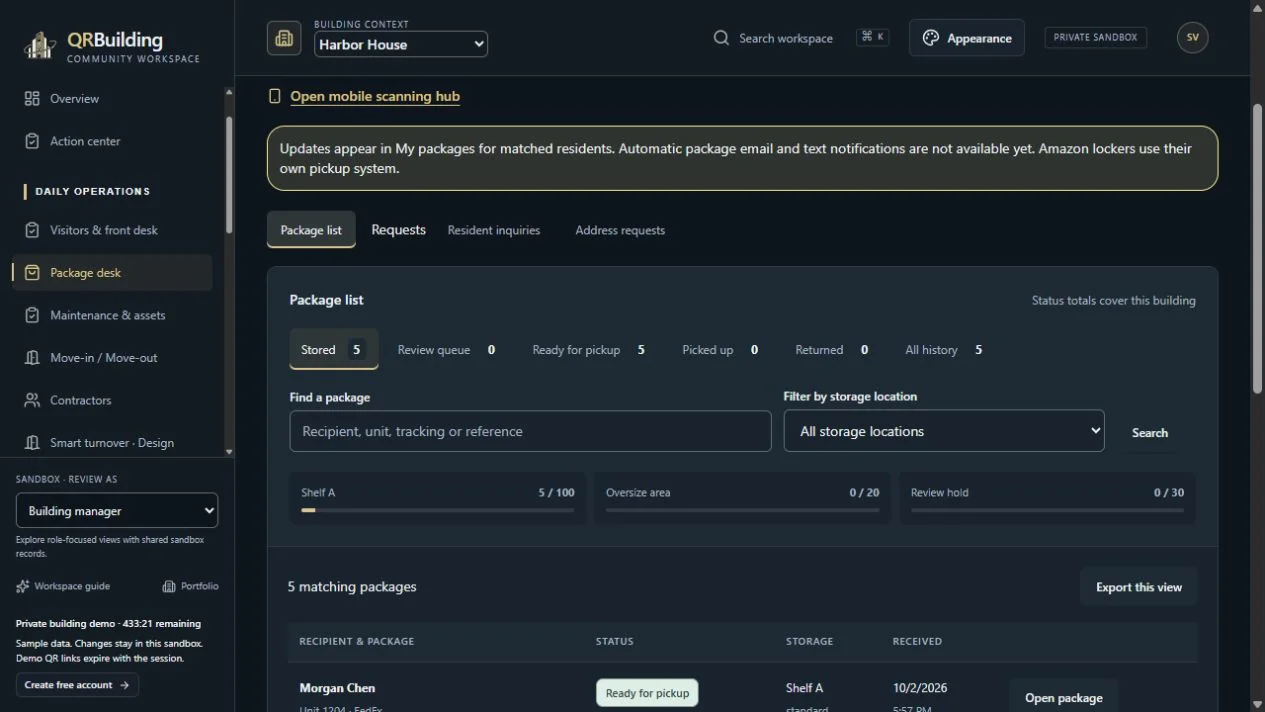The image size is (1265, 712).
Task: Open Visitors & front desk
Action: point(112,230)
